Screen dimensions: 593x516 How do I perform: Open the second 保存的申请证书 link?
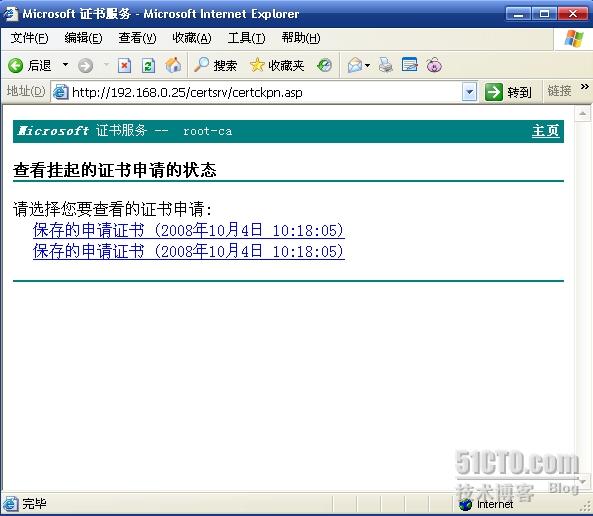[189, 251]
